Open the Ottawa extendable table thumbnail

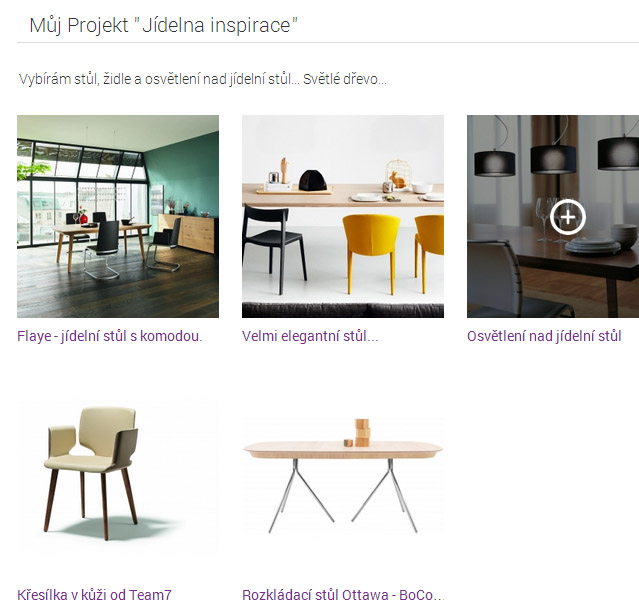tap(343, 475)
